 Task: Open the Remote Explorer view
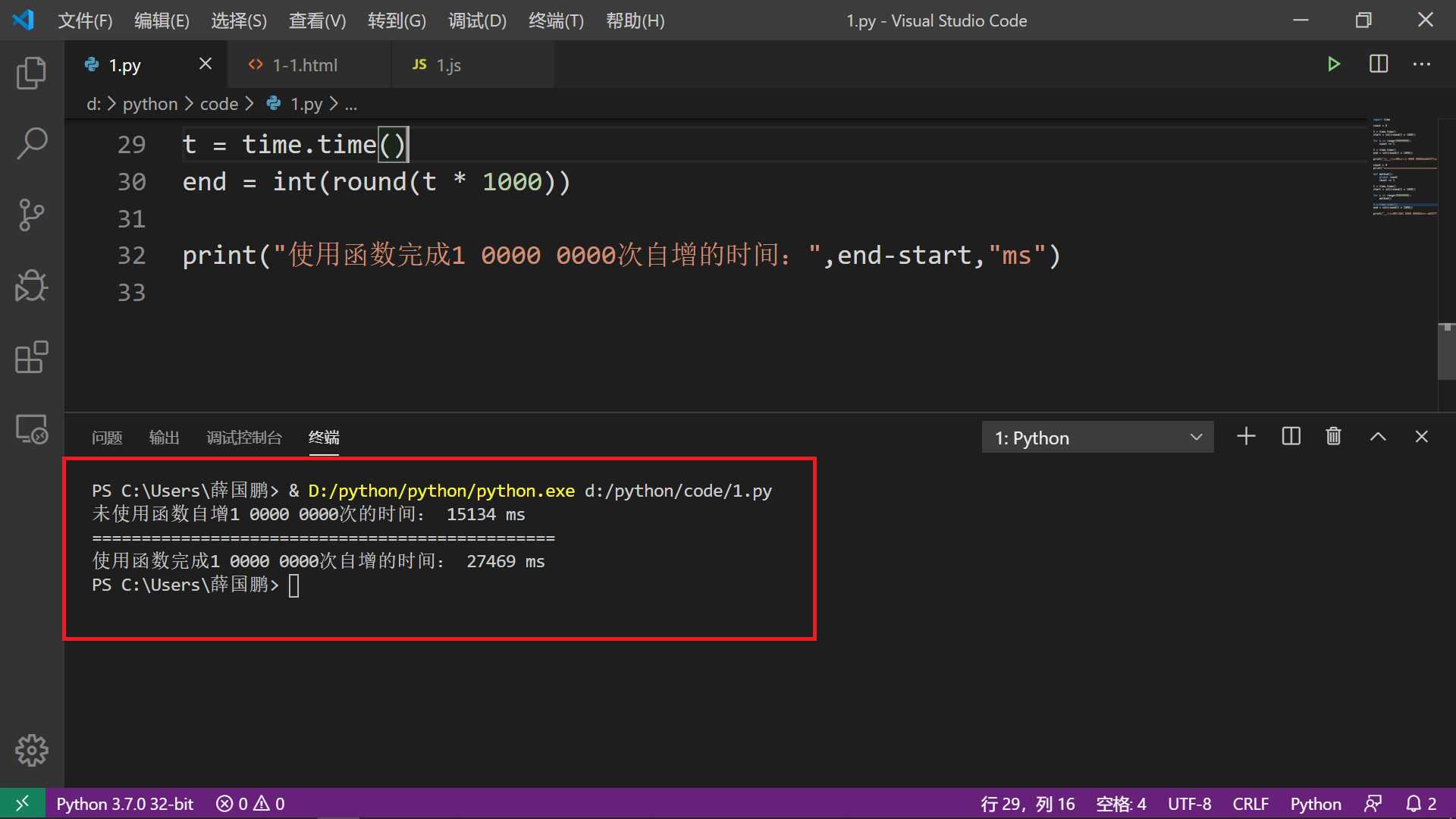click(31, 429)
